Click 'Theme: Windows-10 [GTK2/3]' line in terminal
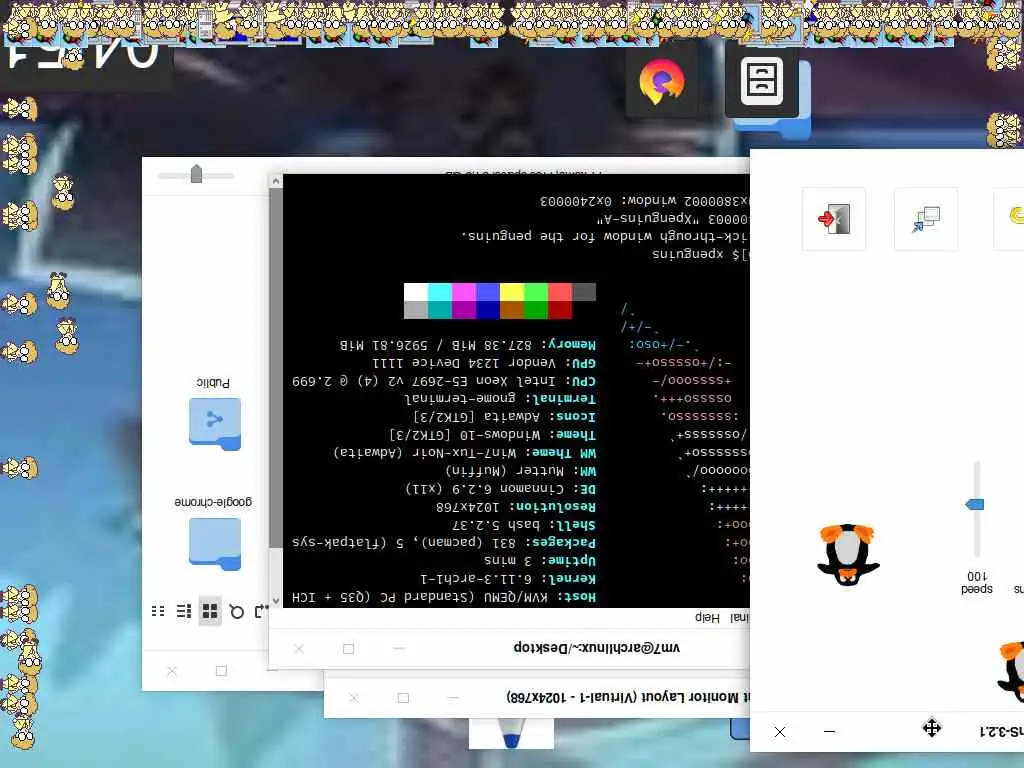 (492, 434)
